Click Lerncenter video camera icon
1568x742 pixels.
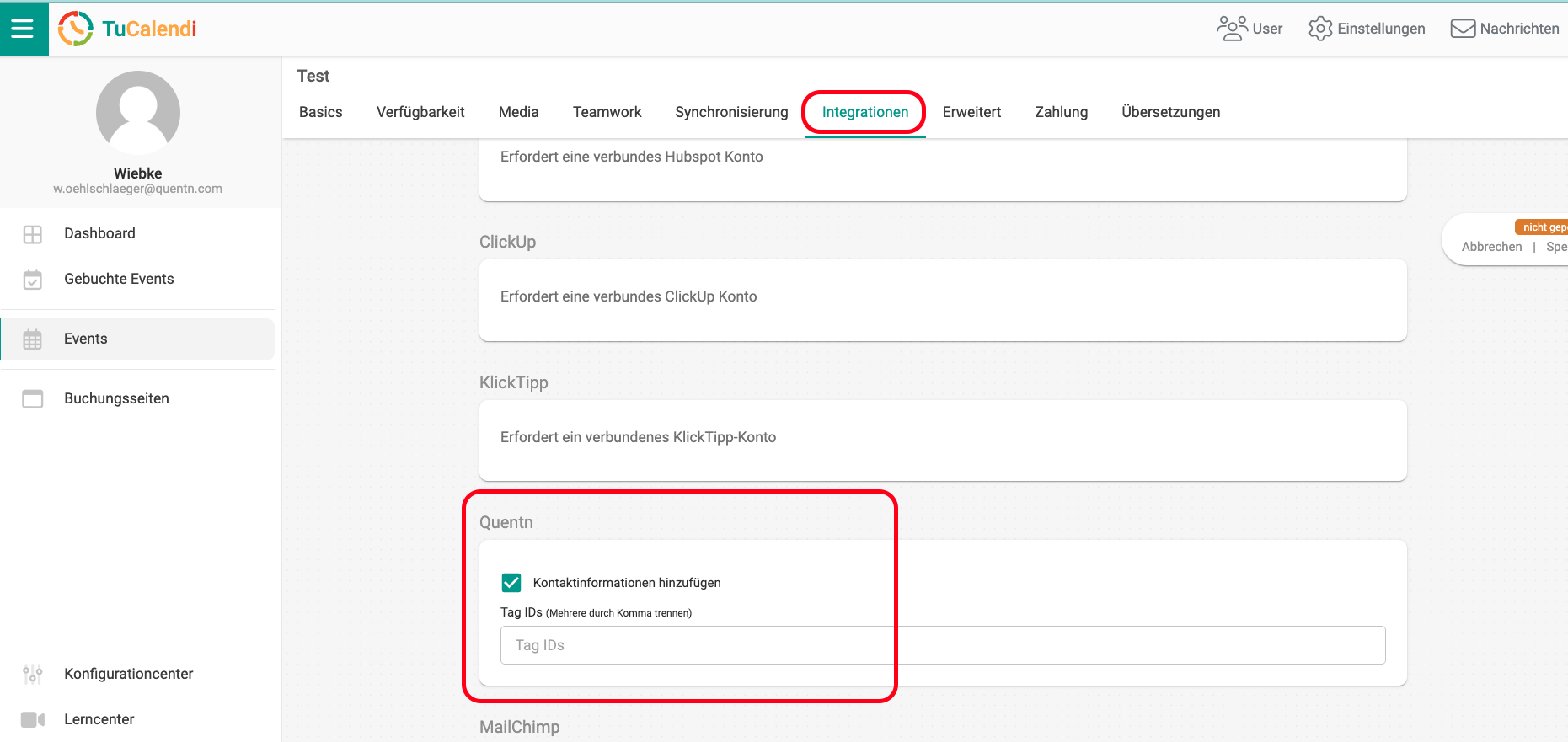coord(33,719)
